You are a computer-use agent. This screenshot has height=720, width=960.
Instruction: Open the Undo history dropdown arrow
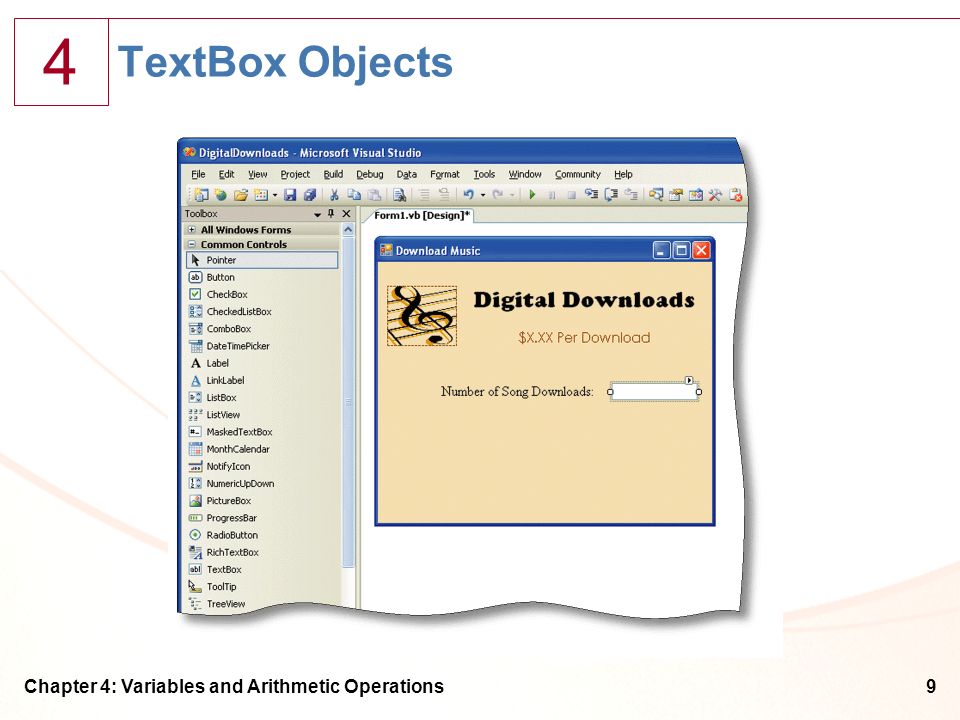[x=482, y=195]
